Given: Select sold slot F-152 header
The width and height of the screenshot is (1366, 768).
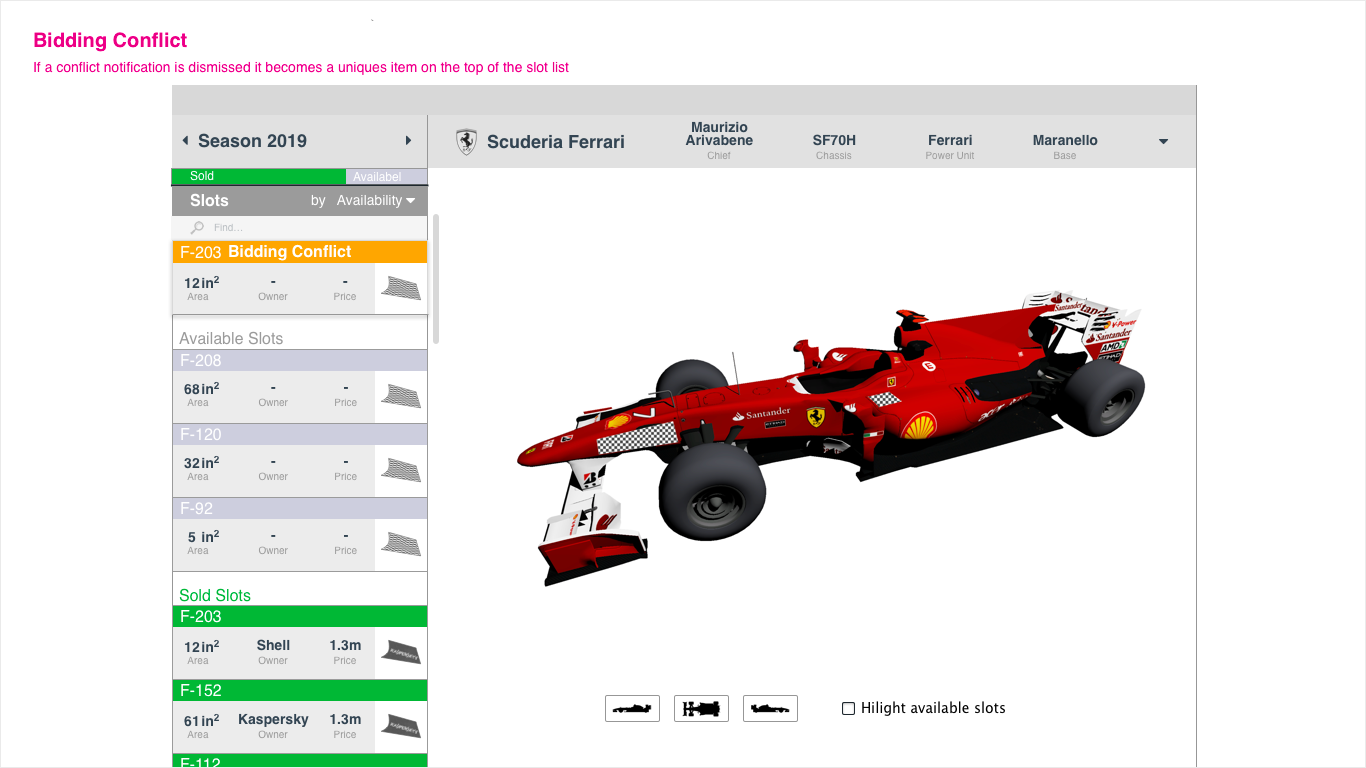Looking at the screenshot, I should 300,690.
